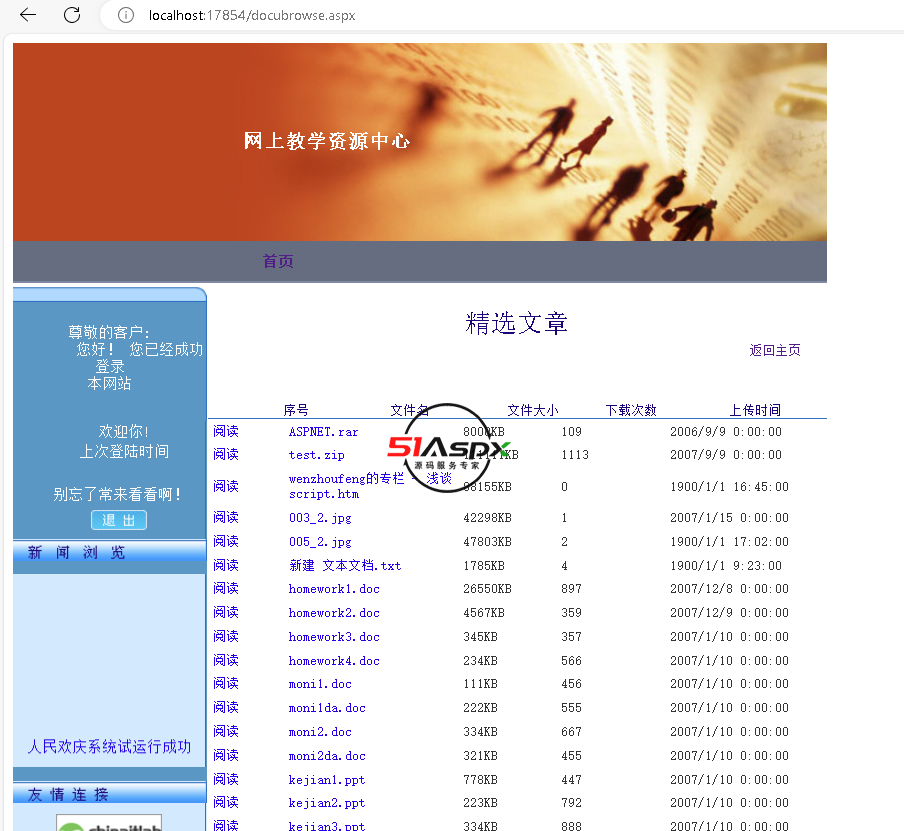Click 阅读 in the script.htm row

click(225, 486)
